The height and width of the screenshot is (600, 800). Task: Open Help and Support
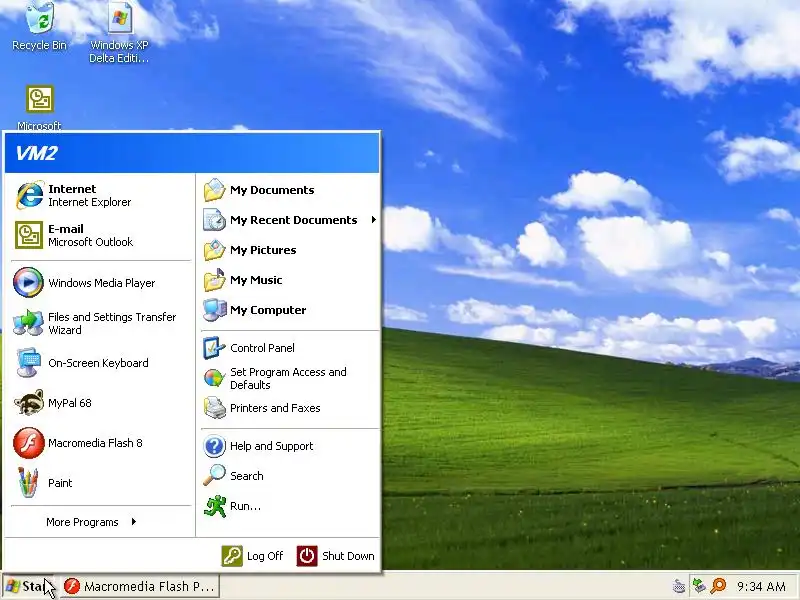coord(290,446)
